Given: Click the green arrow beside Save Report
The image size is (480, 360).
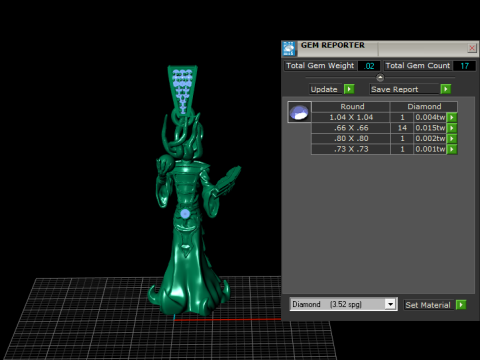Looking at the screenshot, I should pyautogui.click(x=446, y=89).
